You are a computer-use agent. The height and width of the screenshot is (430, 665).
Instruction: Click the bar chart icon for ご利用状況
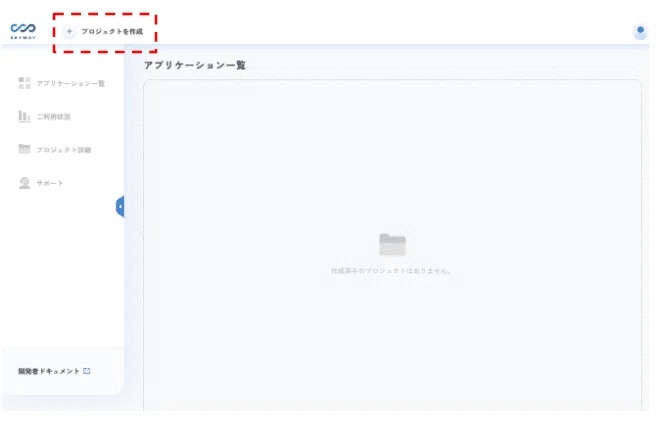[24, 116]
